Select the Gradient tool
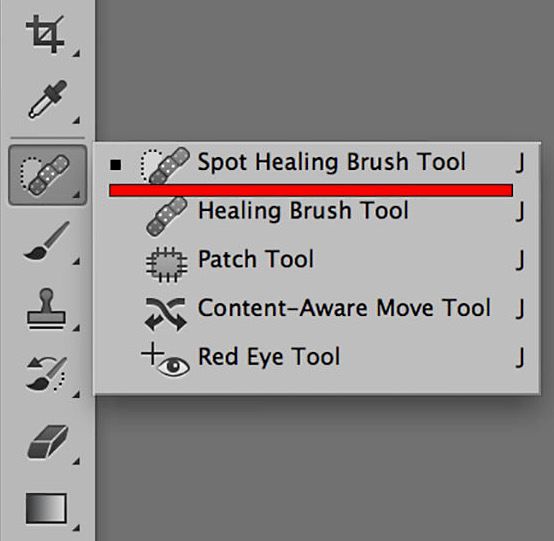 [46, 508]
